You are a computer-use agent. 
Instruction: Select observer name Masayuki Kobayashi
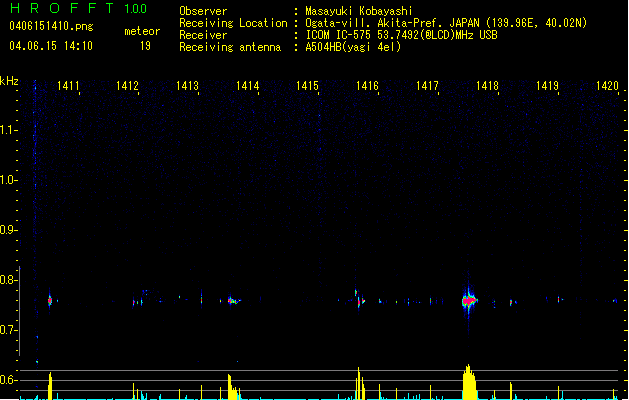point(359,11)
